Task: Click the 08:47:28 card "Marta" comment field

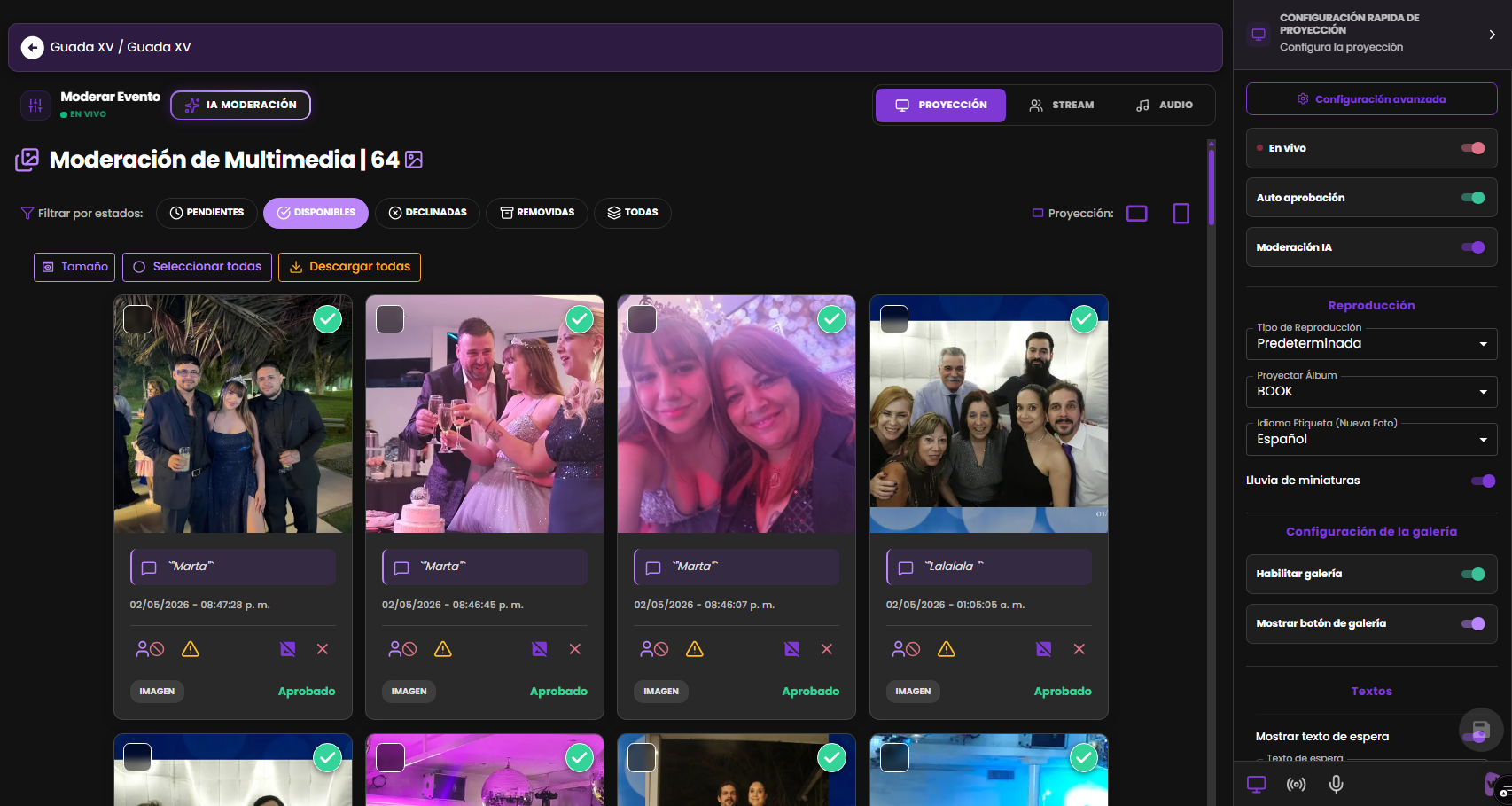Action: pyautogui.click(x=233, y=567)
